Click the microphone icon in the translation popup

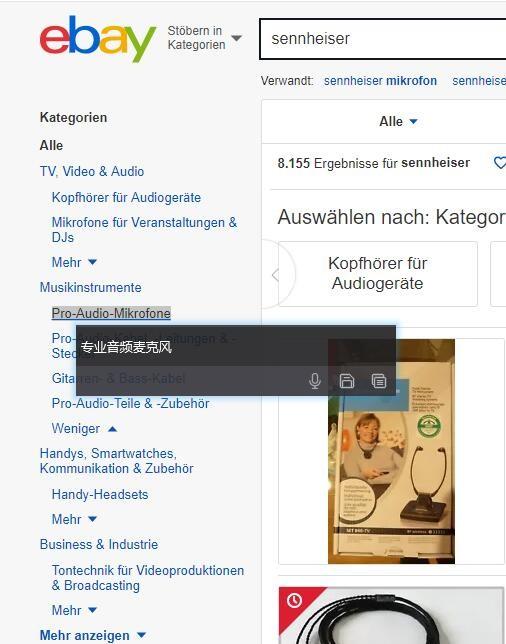[315, 381]
